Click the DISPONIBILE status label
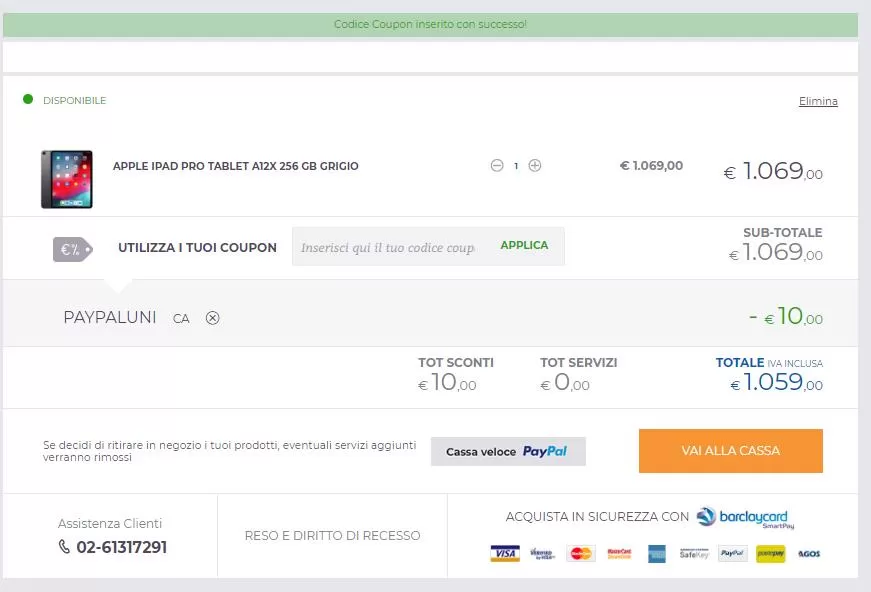 [74, 101]
